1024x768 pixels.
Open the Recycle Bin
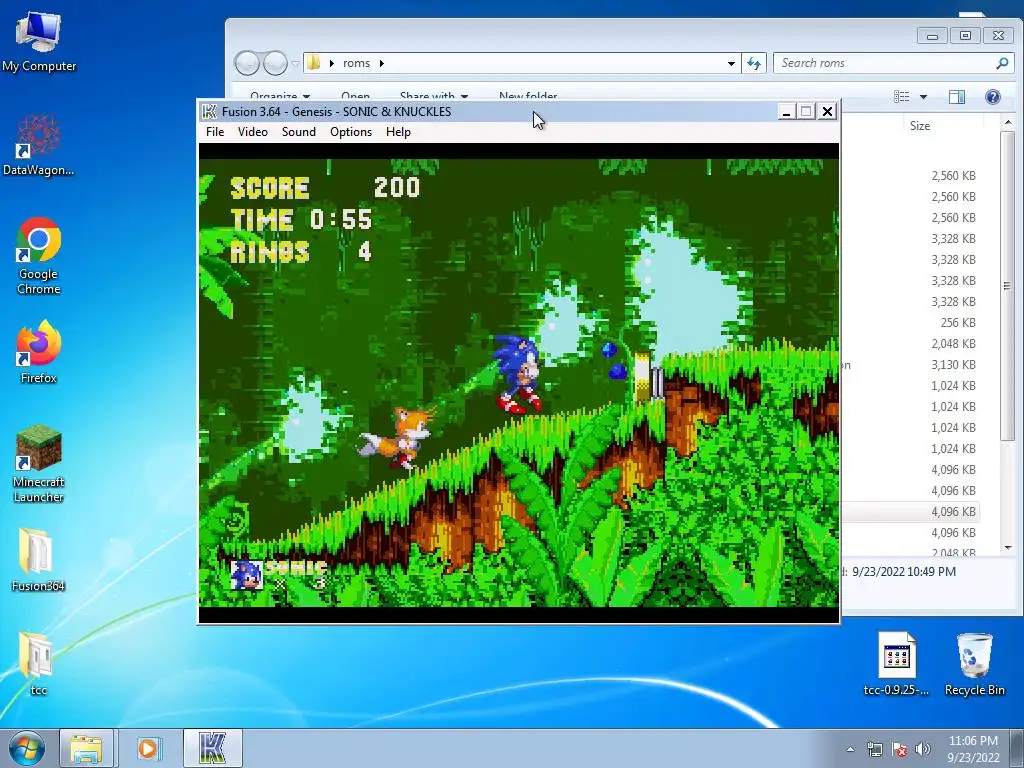pyautogui.click(x=974, y=664)
